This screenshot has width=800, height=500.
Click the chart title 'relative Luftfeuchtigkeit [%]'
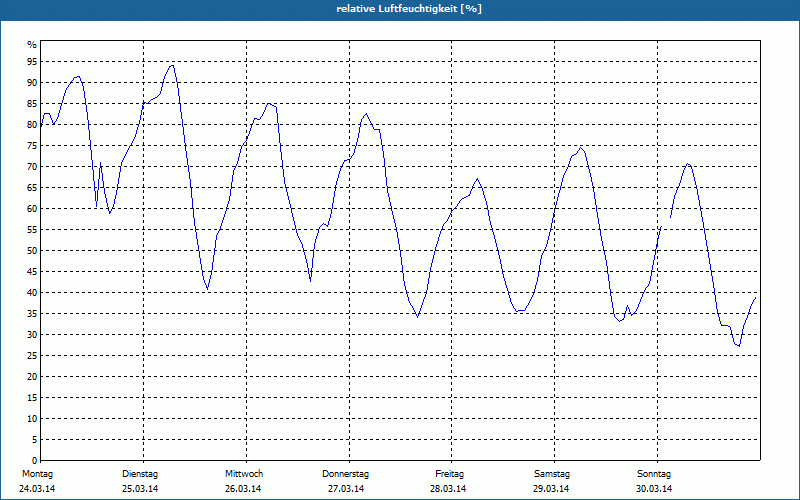click(x=409, y=9)
